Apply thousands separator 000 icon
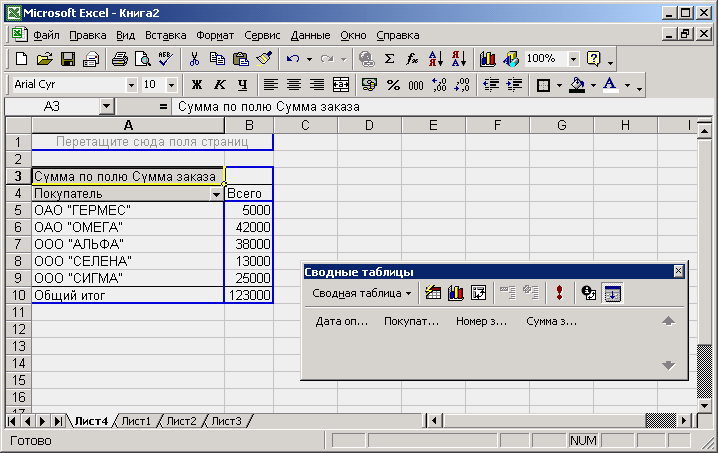Screen dimensions: 718x453 pyautogui.click(x=416, y=85)
